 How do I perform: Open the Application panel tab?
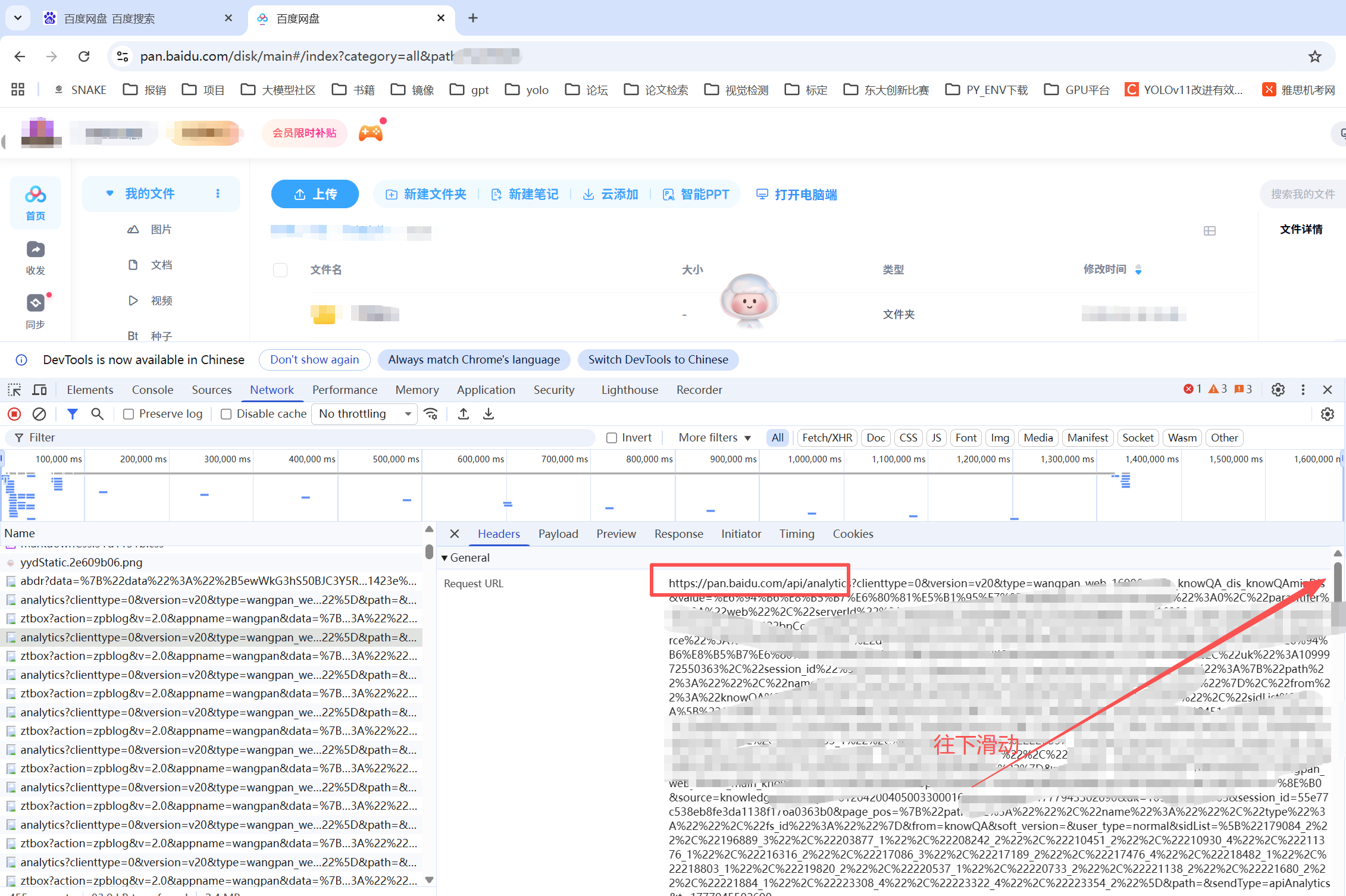click(x=486, y=390)
